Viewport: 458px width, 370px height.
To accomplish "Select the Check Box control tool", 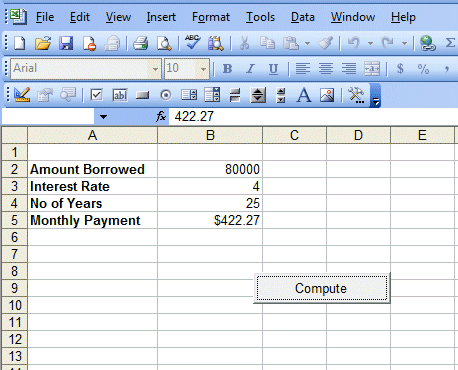I will click(97, 95).
